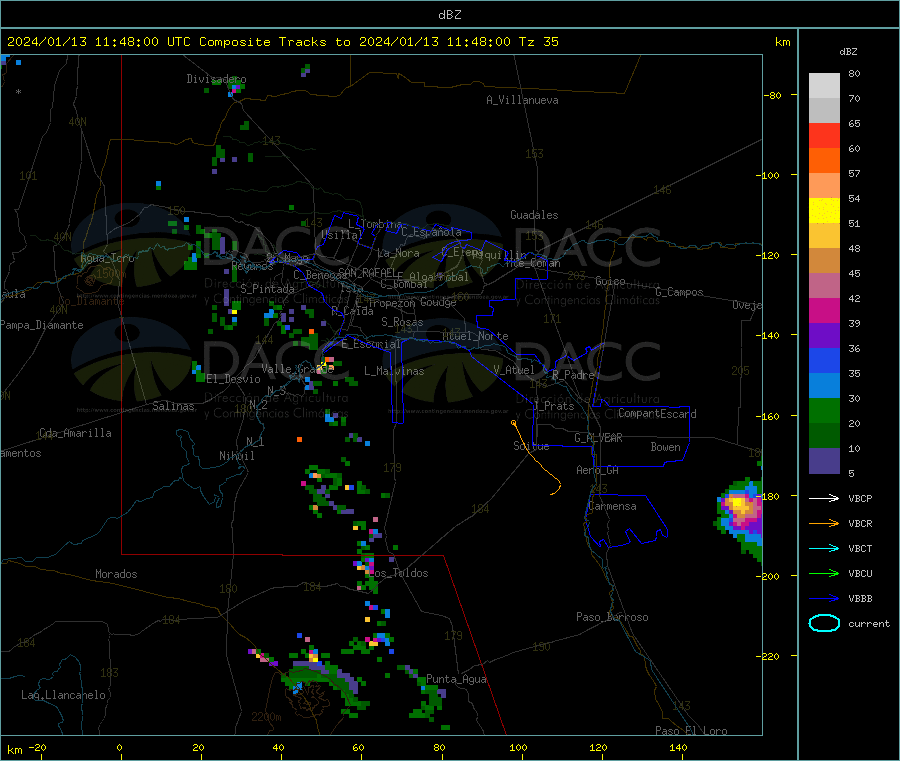The width and height of the screenshot is (900, 761).
Task: Click the dark purple 5 dBZ swatch
Action: [x=824, y=461]
